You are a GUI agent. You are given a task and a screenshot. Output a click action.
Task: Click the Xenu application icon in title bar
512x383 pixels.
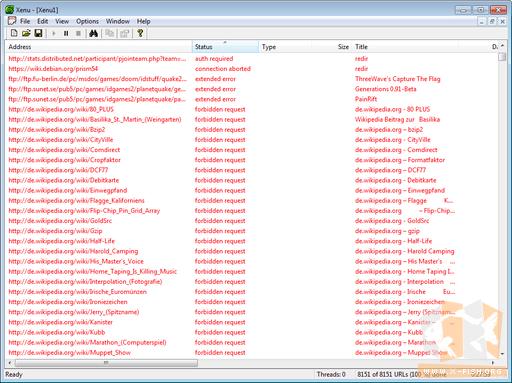coord(9,10)
